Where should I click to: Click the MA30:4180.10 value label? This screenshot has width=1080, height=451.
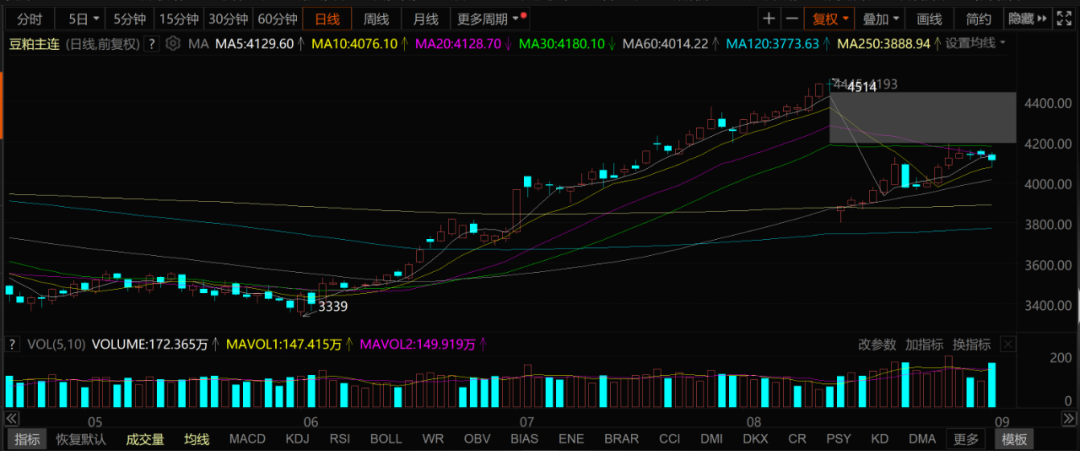562,44
